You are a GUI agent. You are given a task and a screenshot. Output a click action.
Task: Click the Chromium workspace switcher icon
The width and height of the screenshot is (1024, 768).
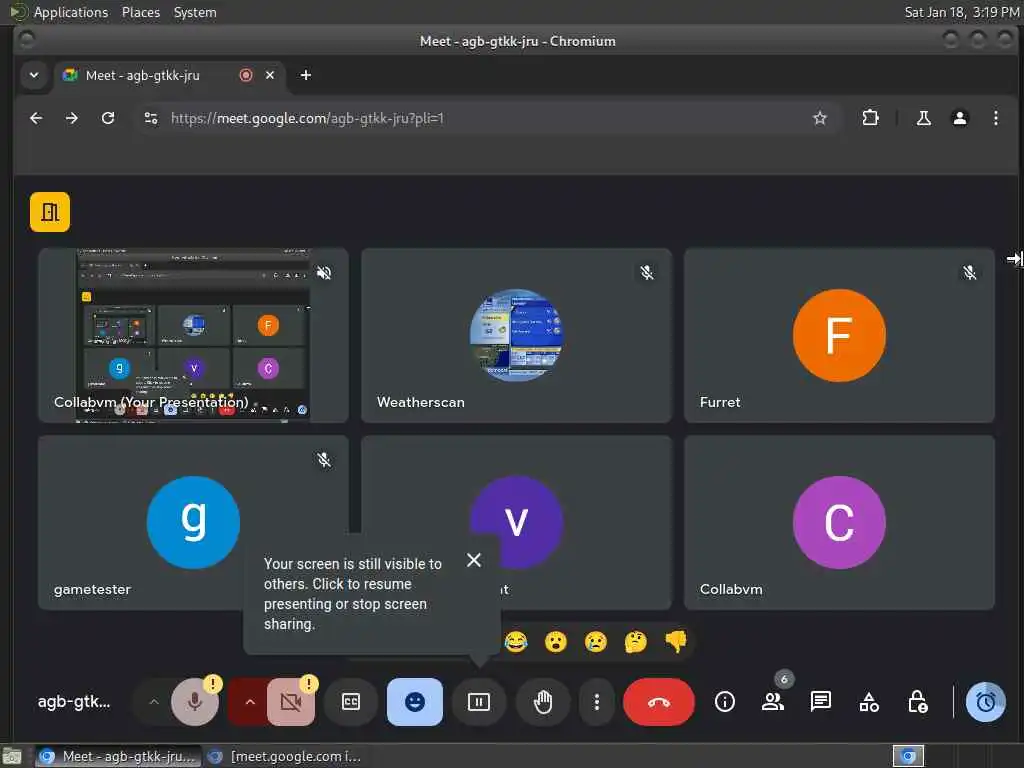point(908,756)
